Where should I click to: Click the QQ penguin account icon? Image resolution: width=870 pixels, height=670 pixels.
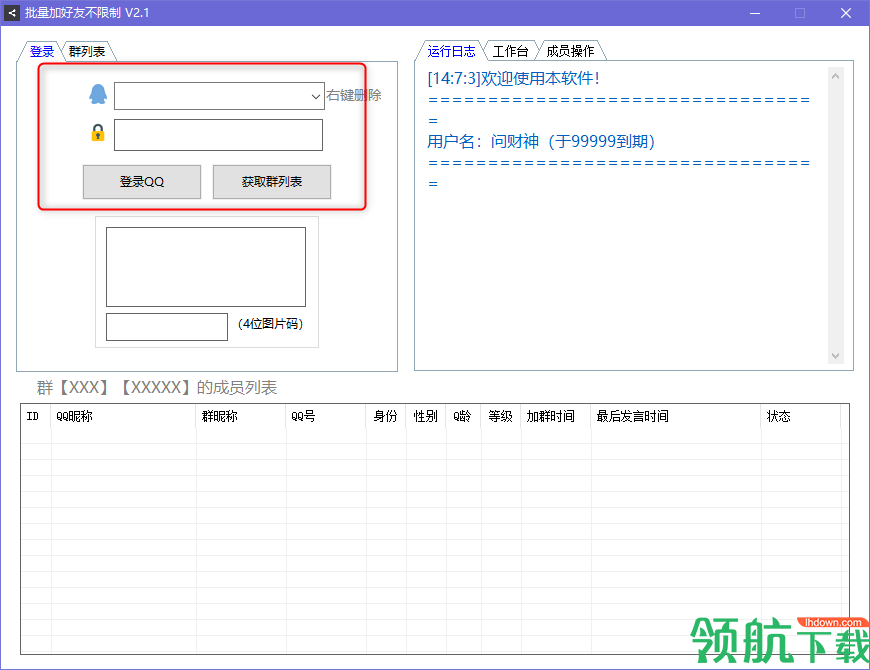(x=98, y=94)
